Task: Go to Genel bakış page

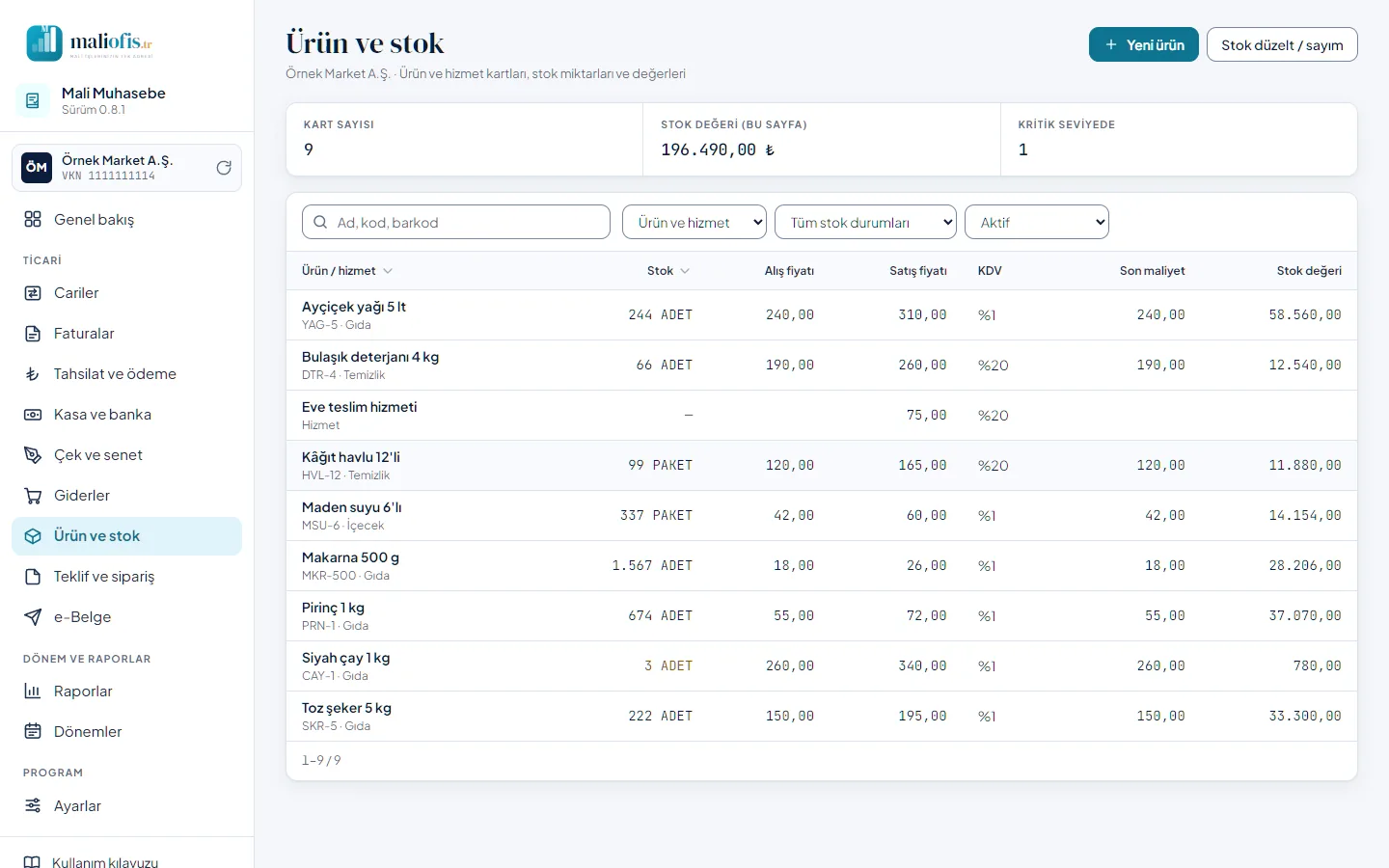Action: tap(126, 219)
